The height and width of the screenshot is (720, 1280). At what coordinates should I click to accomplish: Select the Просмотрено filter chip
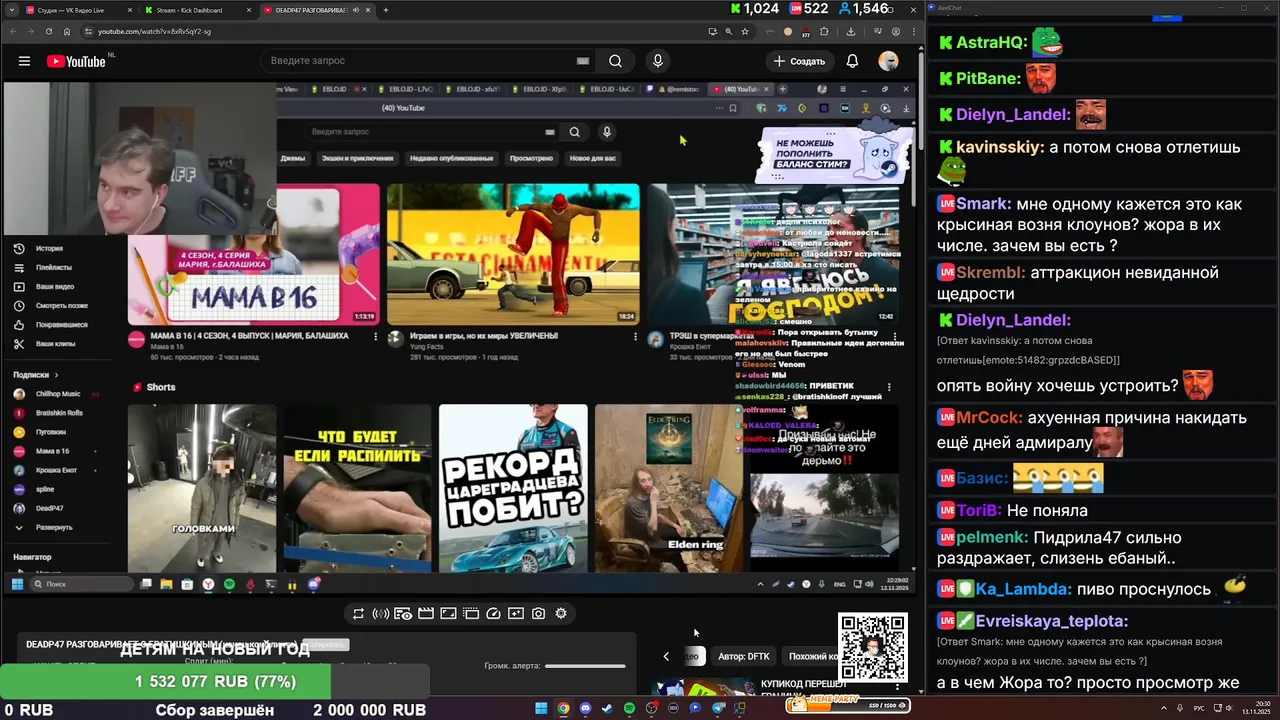point(531,158)
